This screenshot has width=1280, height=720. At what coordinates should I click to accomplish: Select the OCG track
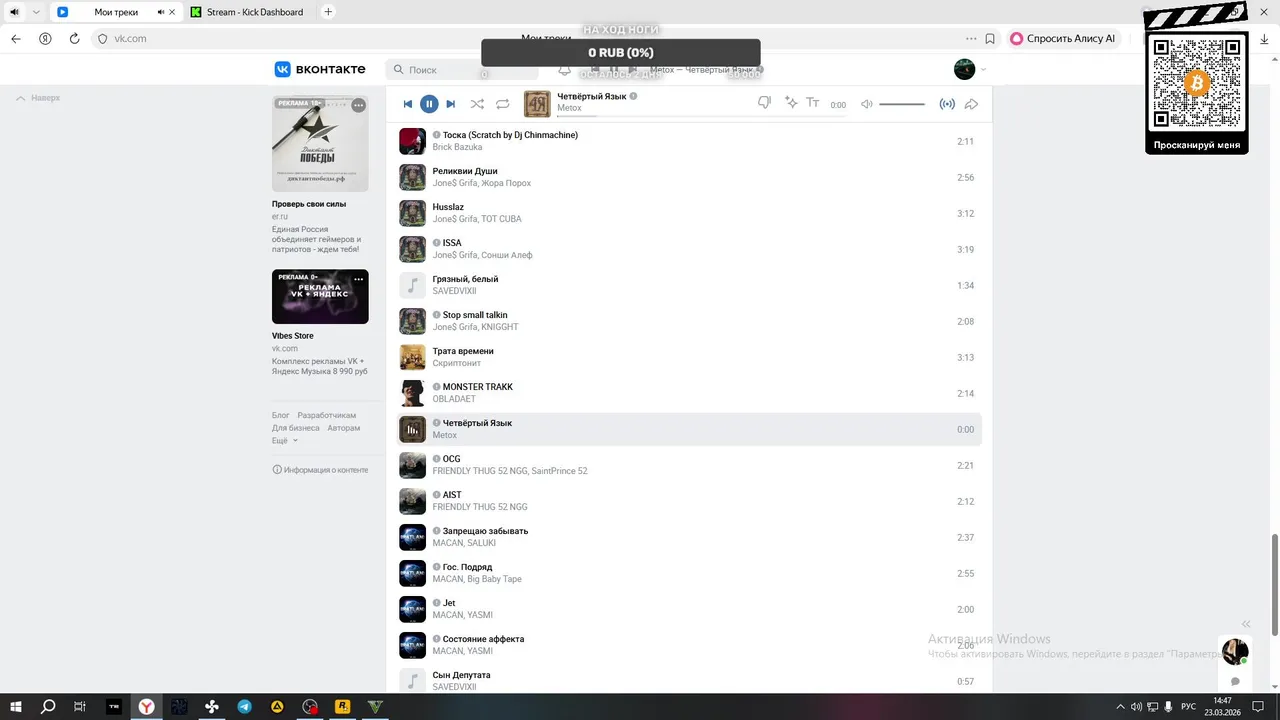(689, 465)
